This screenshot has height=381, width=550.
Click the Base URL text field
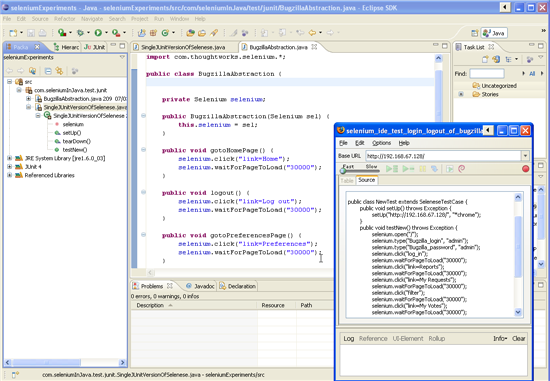point(443,156)
